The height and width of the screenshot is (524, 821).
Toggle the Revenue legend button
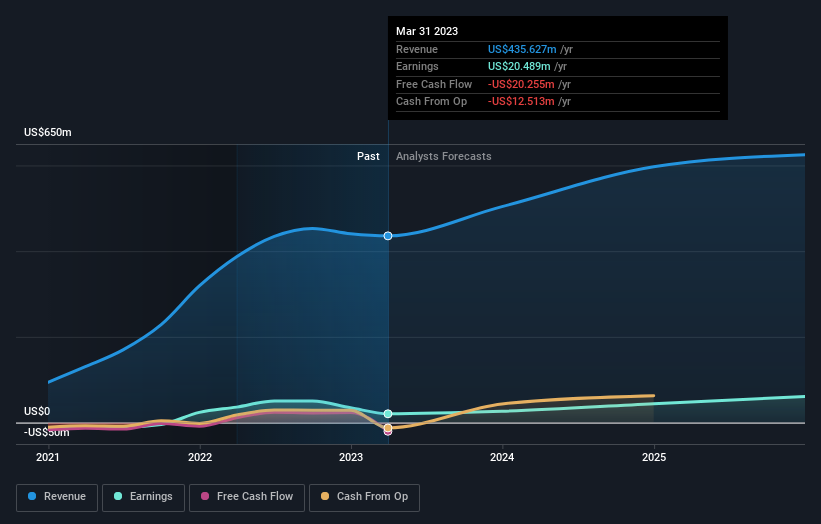click(x=57, y=497)
